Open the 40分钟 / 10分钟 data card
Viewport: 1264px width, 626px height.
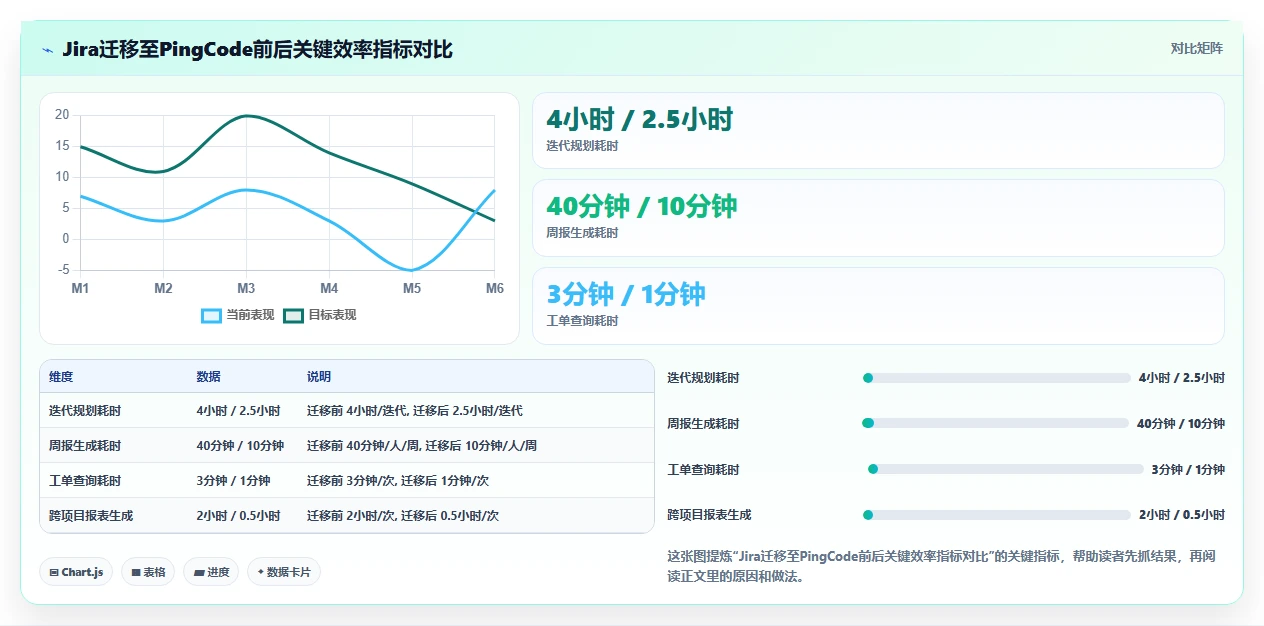878,218
